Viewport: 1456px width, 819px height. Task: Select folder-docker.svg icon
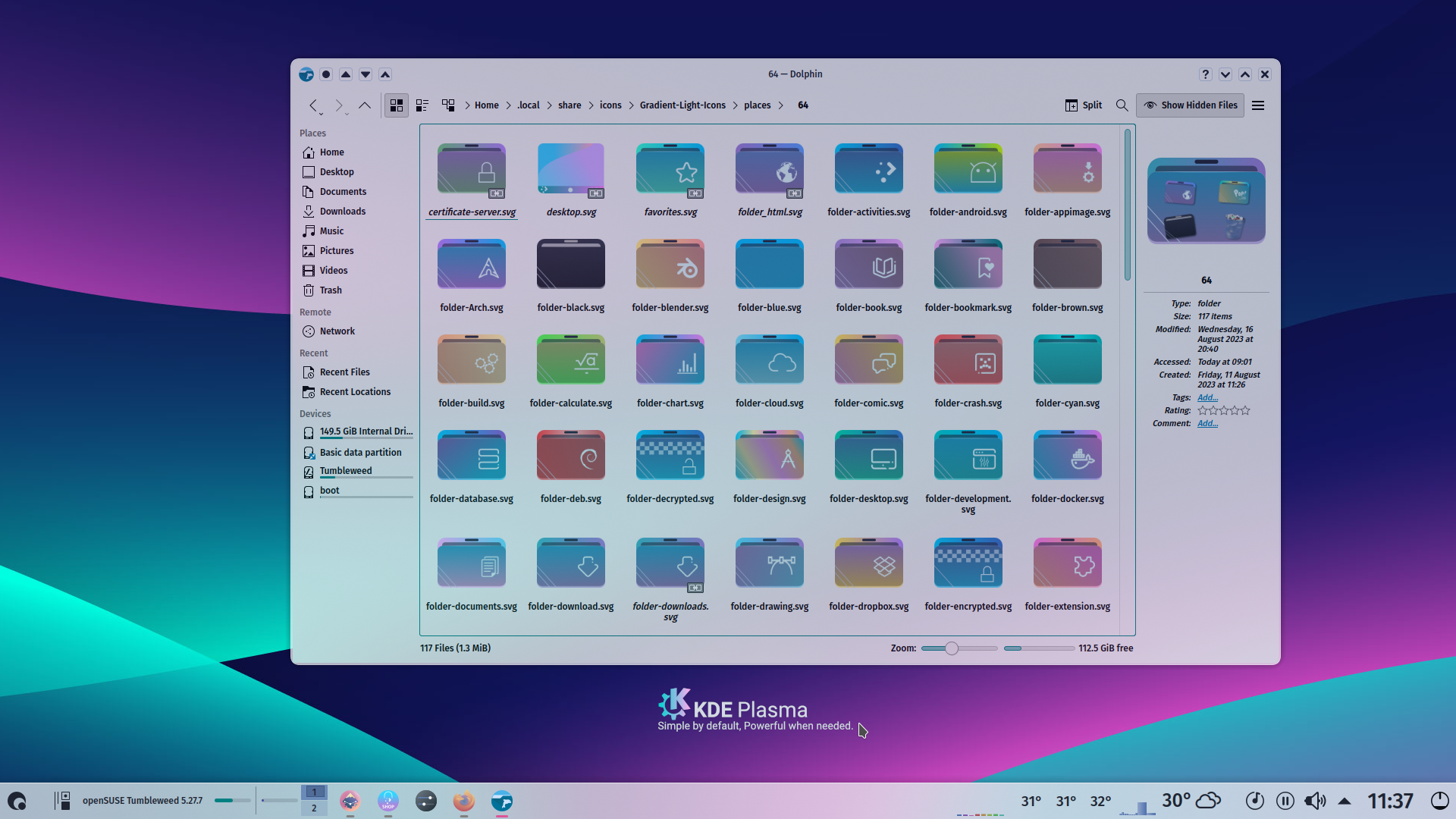click(x=1068, y=456)
